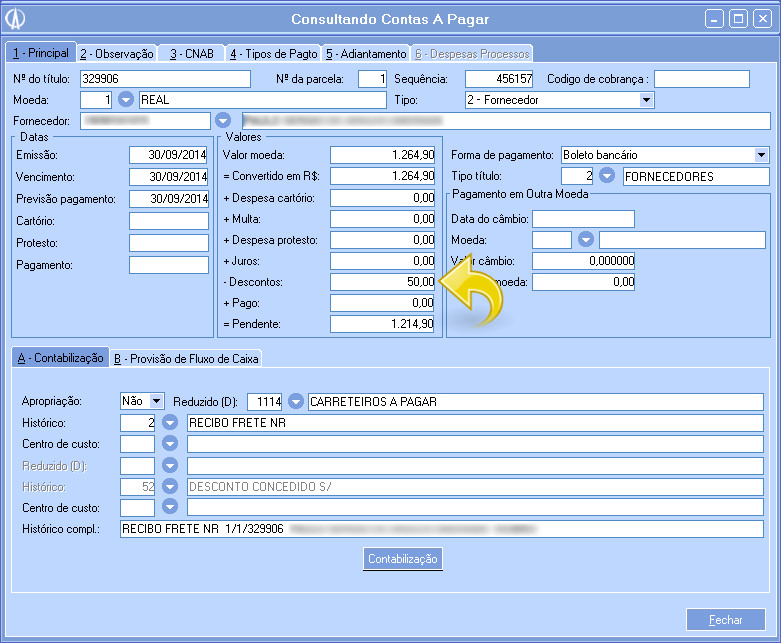This screenshot has width=781, height=643.
Task: Open Moeda lookup in Pagamento em Outra Moeda
Action: click(585, 240)
